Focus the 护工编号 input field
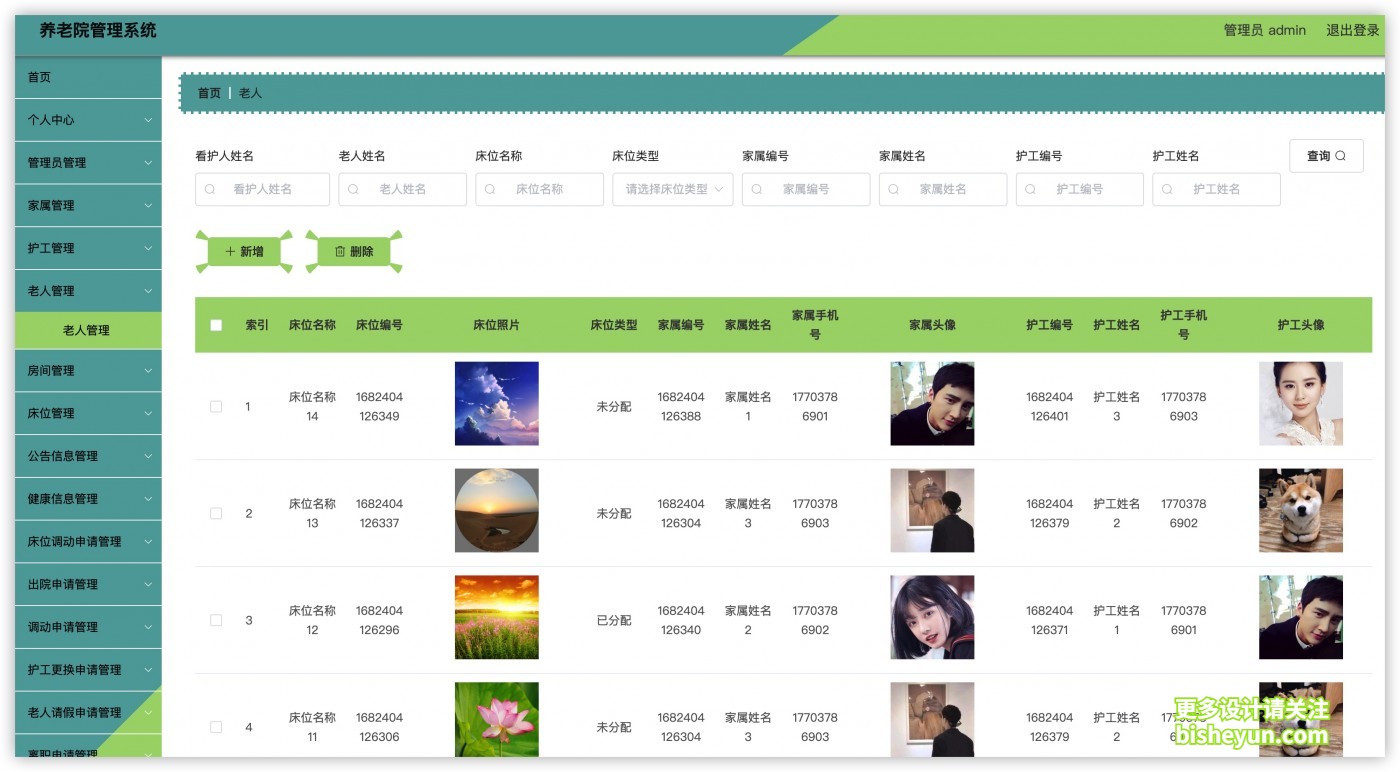1400x772 pixels. 1079,189
